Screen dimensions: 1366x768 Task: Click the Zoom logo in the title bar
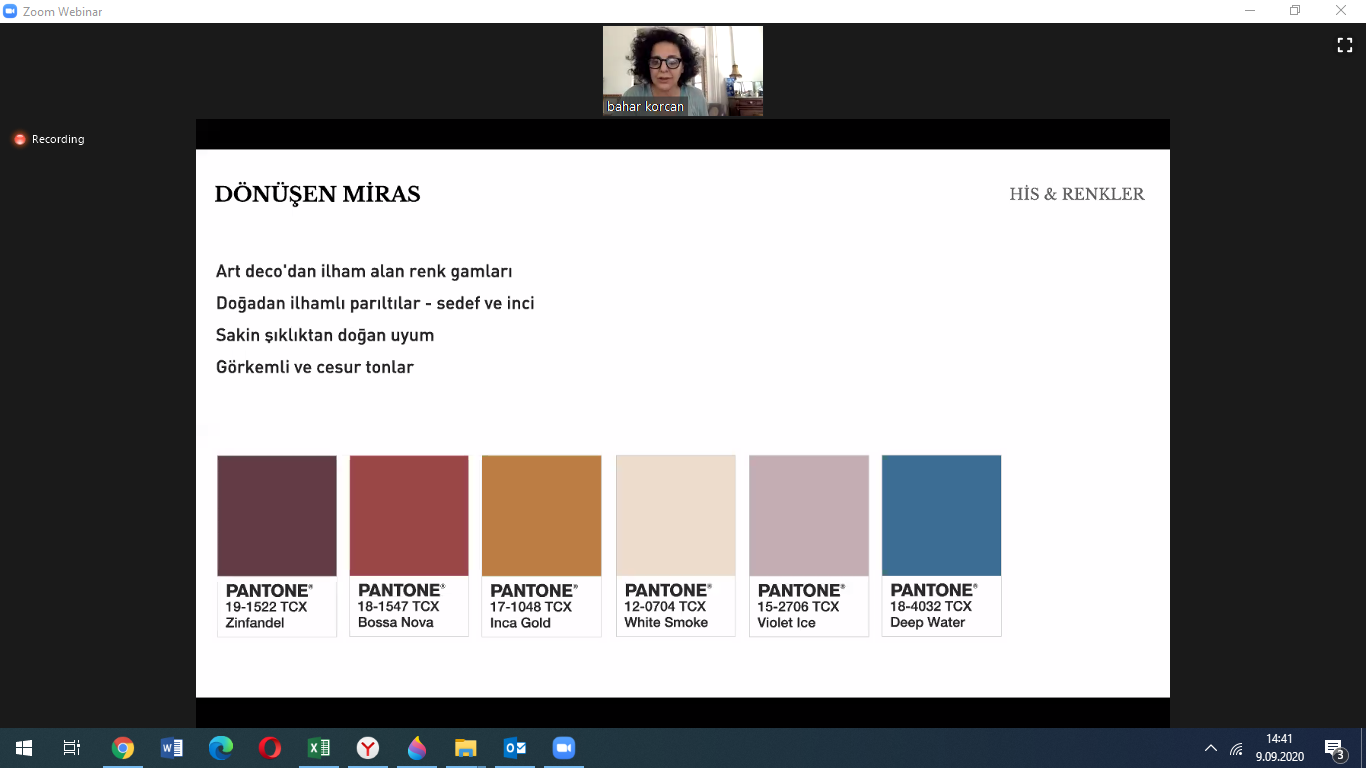click(10, 11)
